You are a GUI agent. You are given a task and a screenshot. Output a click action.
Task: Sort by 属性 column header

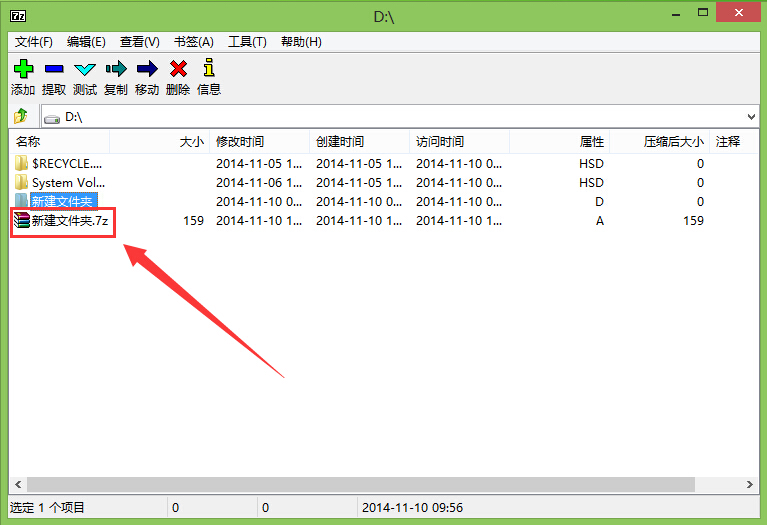tap(559, 141)
